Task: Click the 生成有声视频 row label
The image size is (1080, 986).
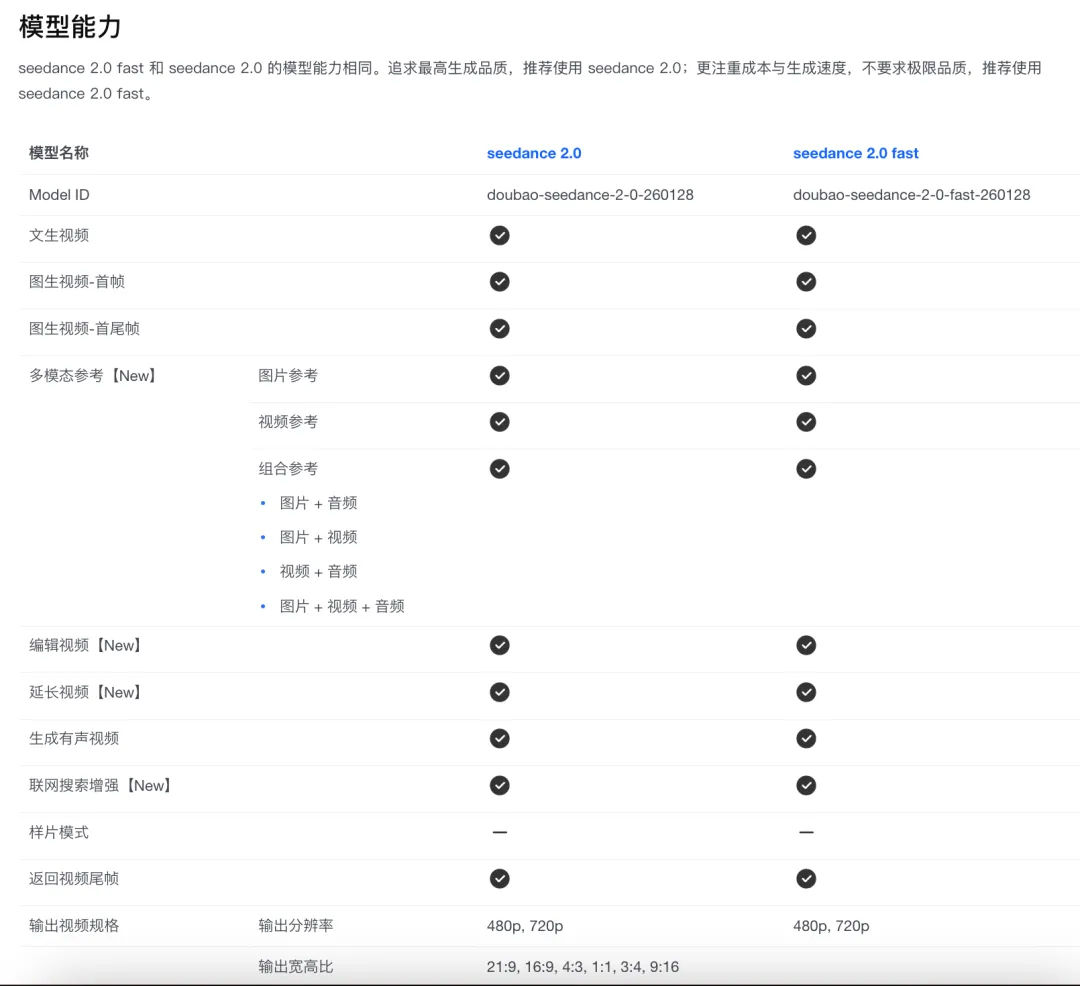Action: pos(74,738)
